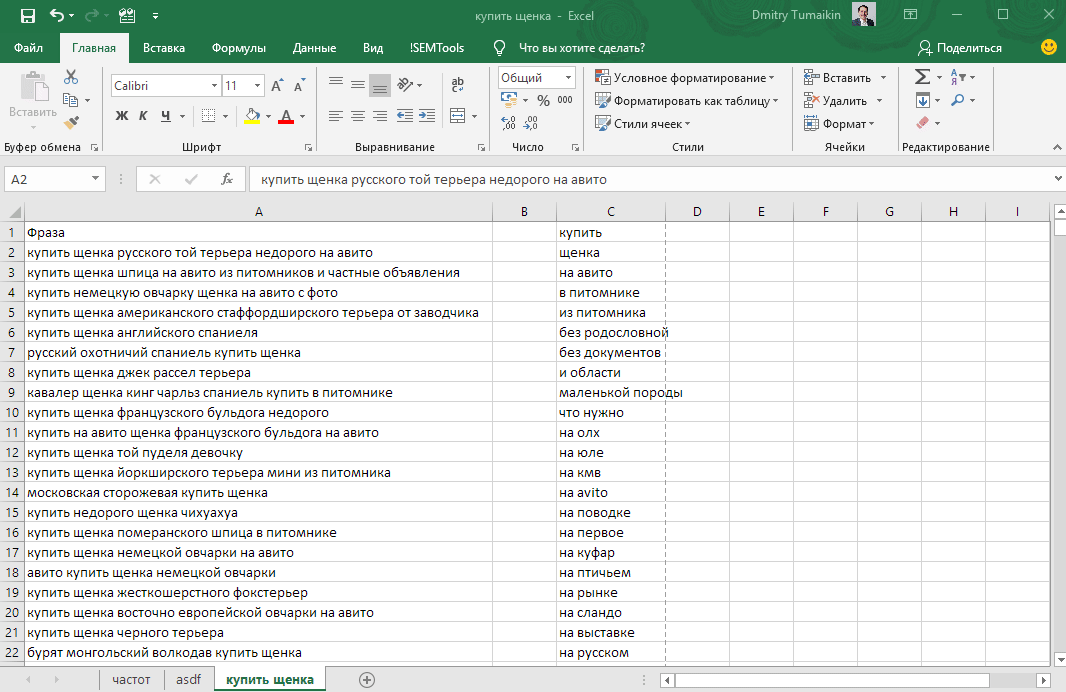Toggle bold formatting (Ж)

pyautogui.click(x=122, y=116)
